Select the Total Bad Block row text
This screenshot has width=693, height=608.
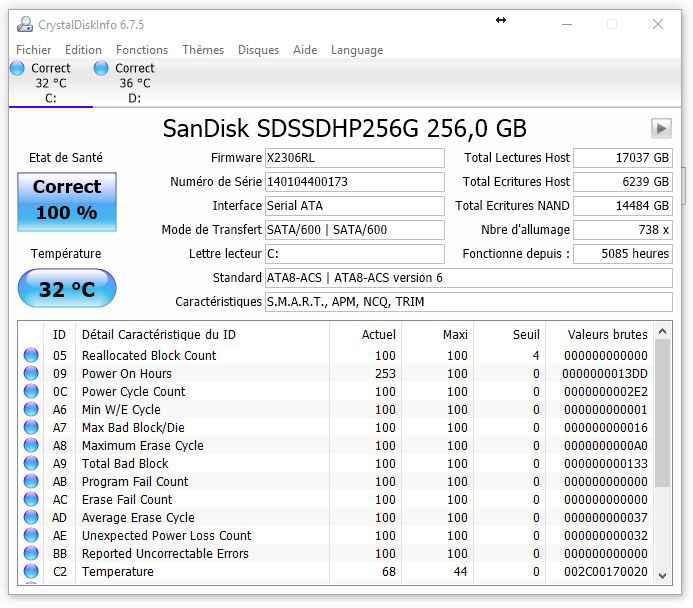[125, 464]
